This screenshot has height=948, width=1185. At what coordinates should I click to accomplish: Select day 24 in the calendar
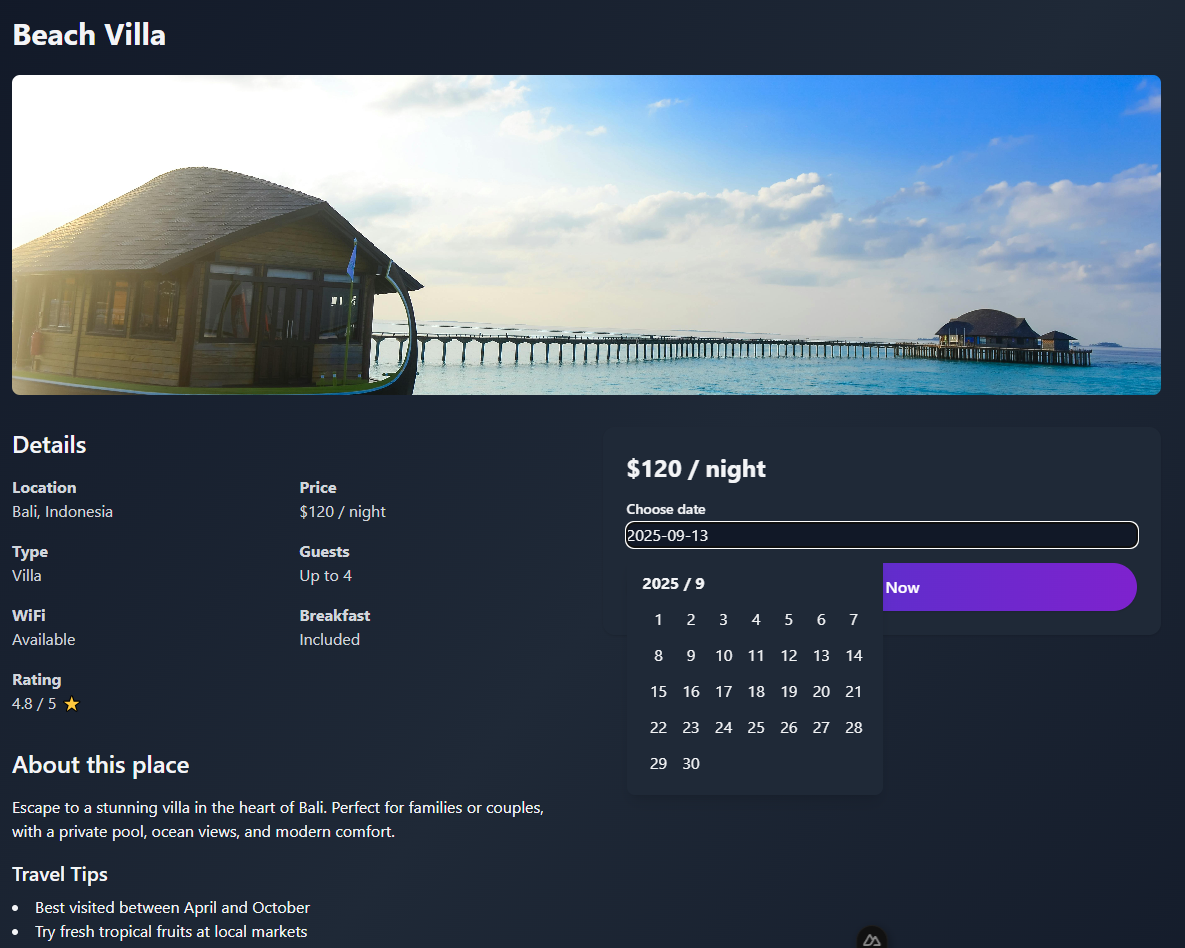click(x=723, y=728)
